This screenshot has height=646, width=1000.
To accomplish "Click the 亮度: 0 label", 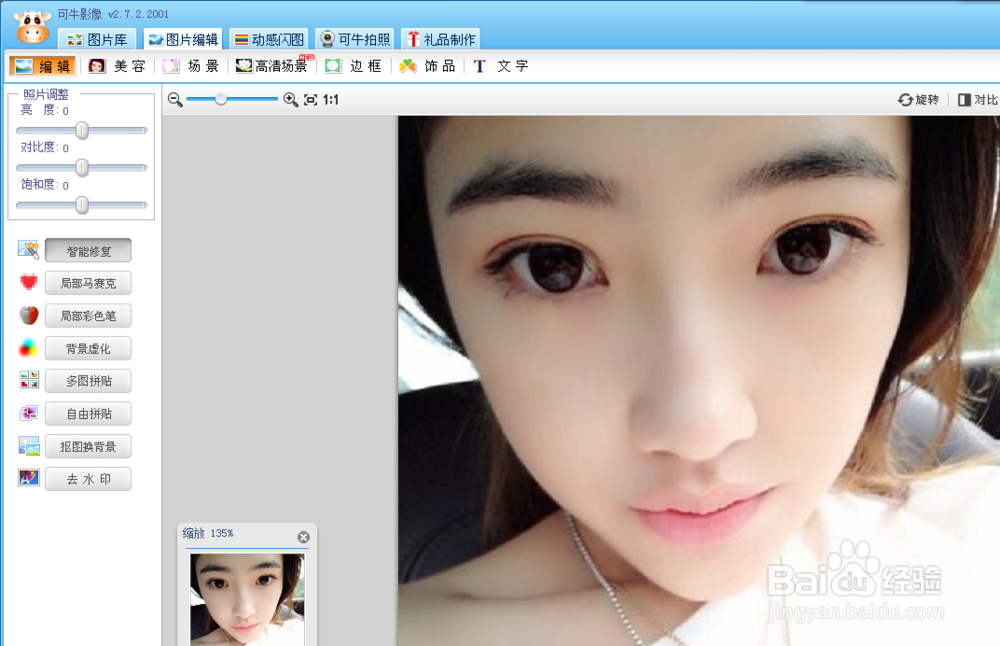I will pos(45,110).
